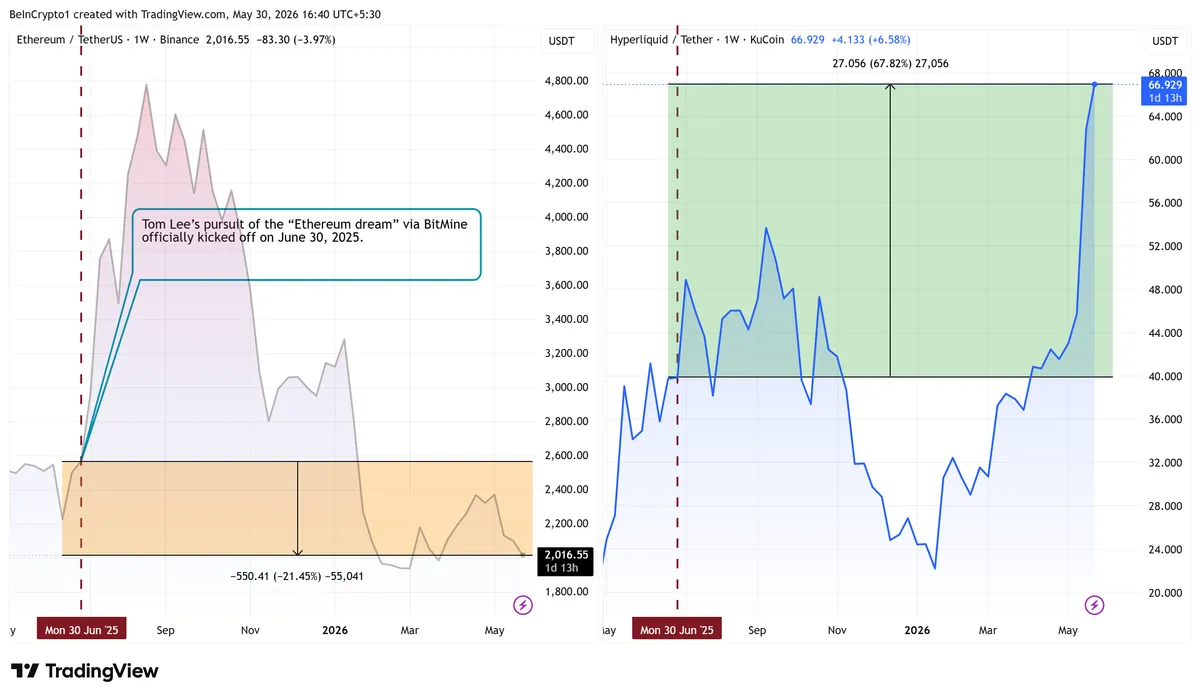Click the Sep label on the Hyperliquid time axis
1200x699 pixels.
[x=757, y=631]
